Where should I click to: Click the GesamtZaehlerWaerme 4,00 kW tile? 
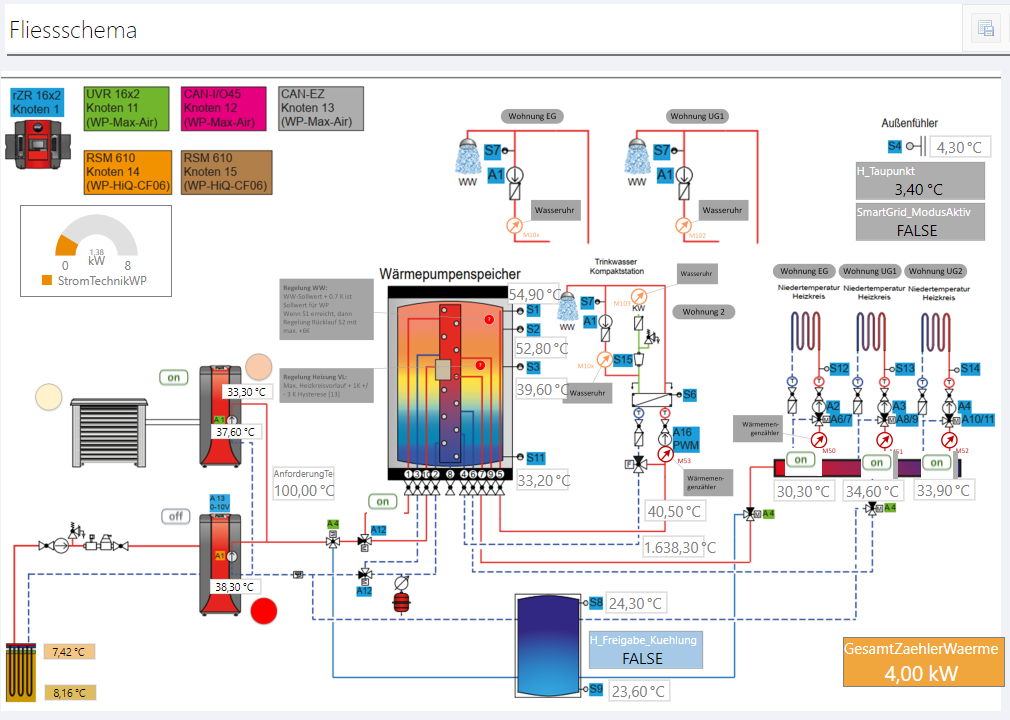tap(922, 662)
